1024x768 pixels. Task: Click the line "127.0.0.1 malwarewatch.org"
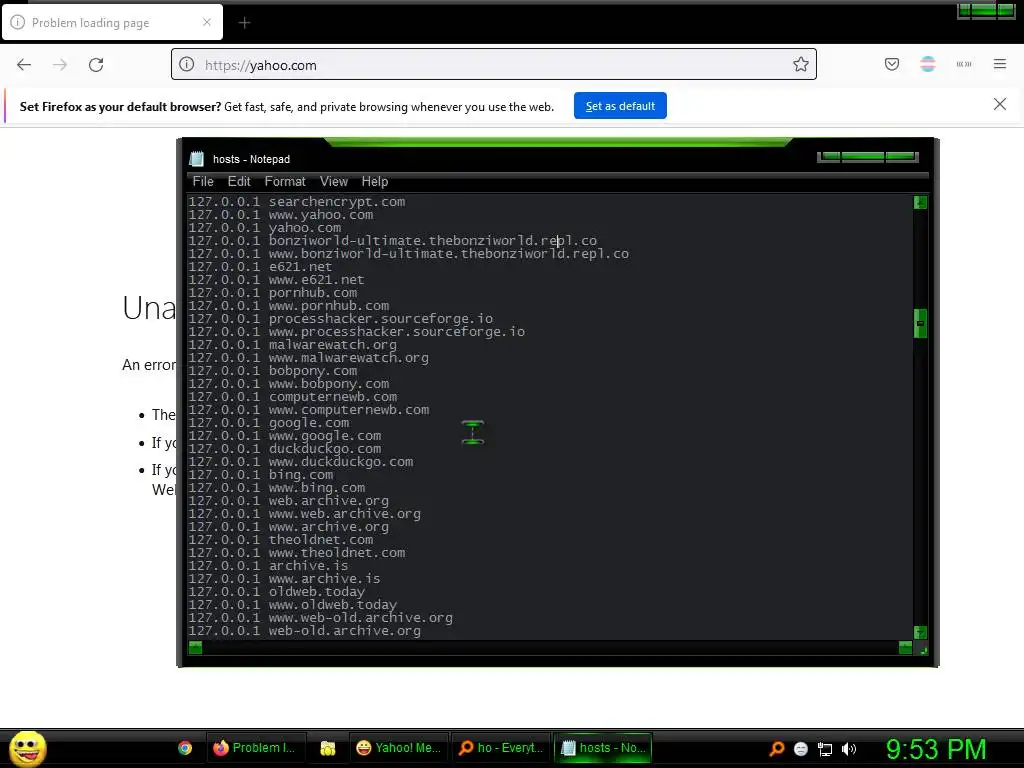[293, 345]
